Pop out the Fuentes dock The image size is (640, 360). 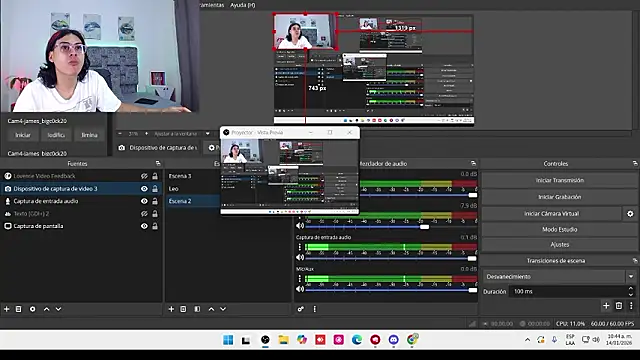[x=158, y=163]
